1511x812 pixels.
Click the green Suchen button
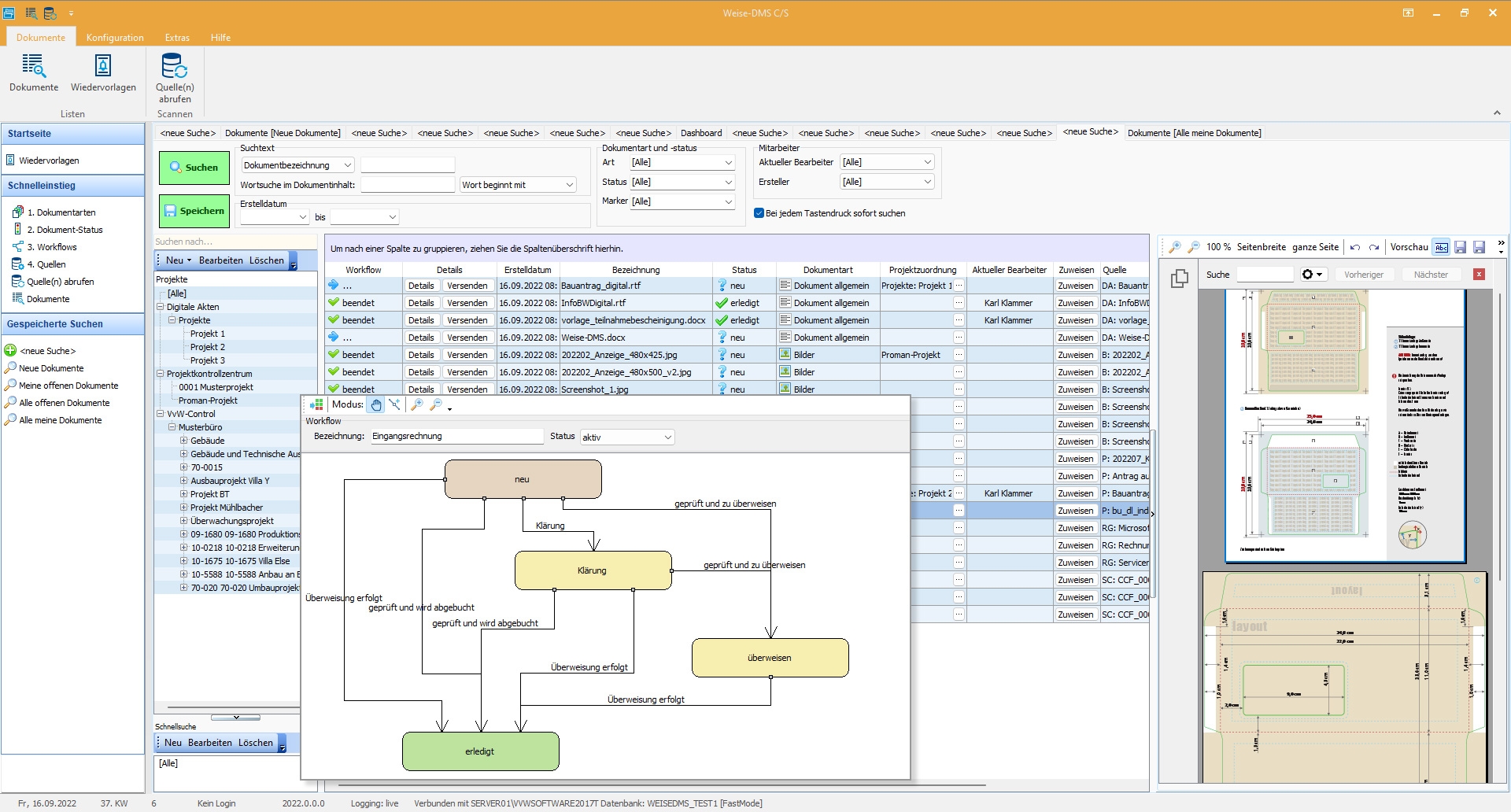(194, 168)
